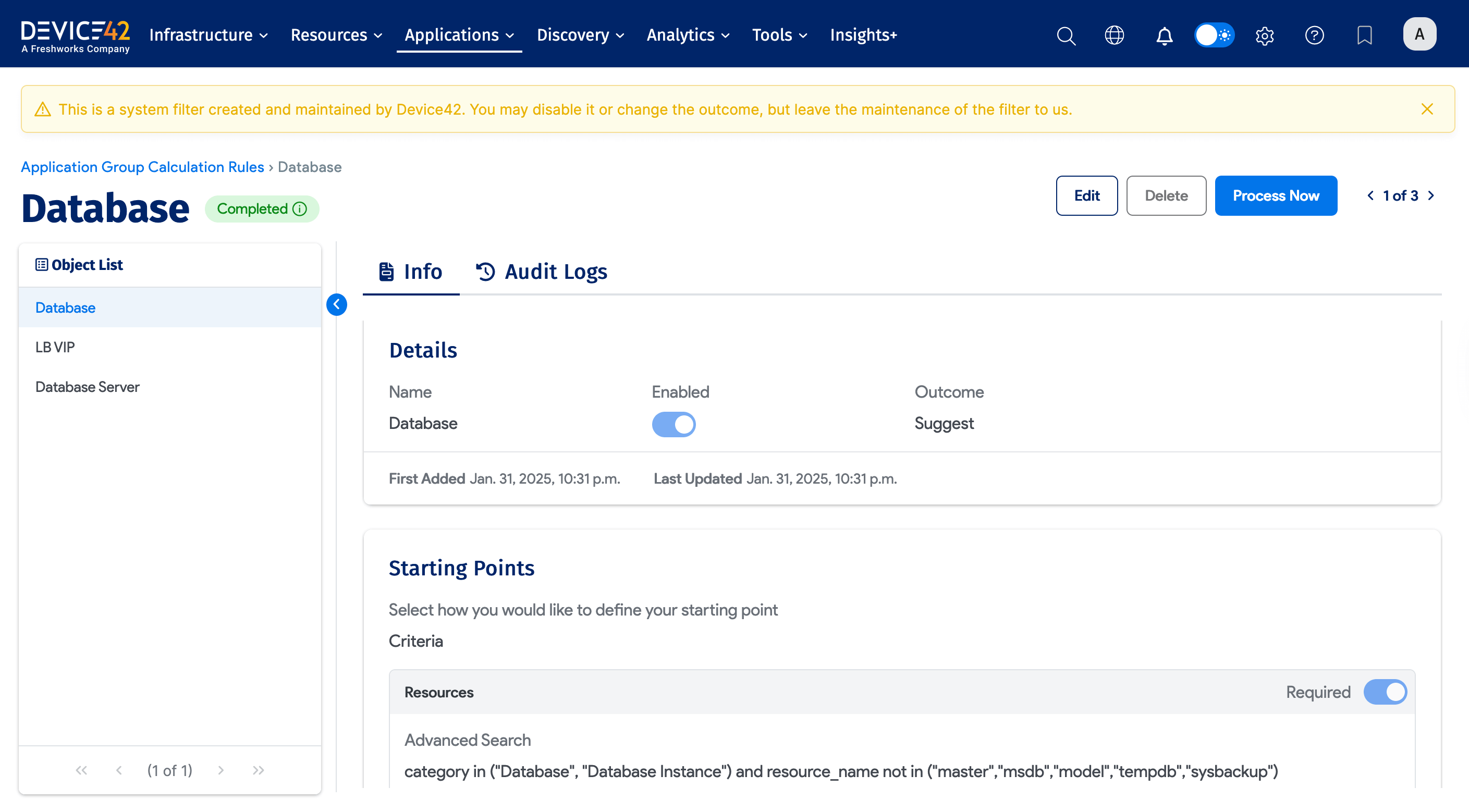Disable the rule's Enabled toggle

pyautogui.click(x=674, y=424)
